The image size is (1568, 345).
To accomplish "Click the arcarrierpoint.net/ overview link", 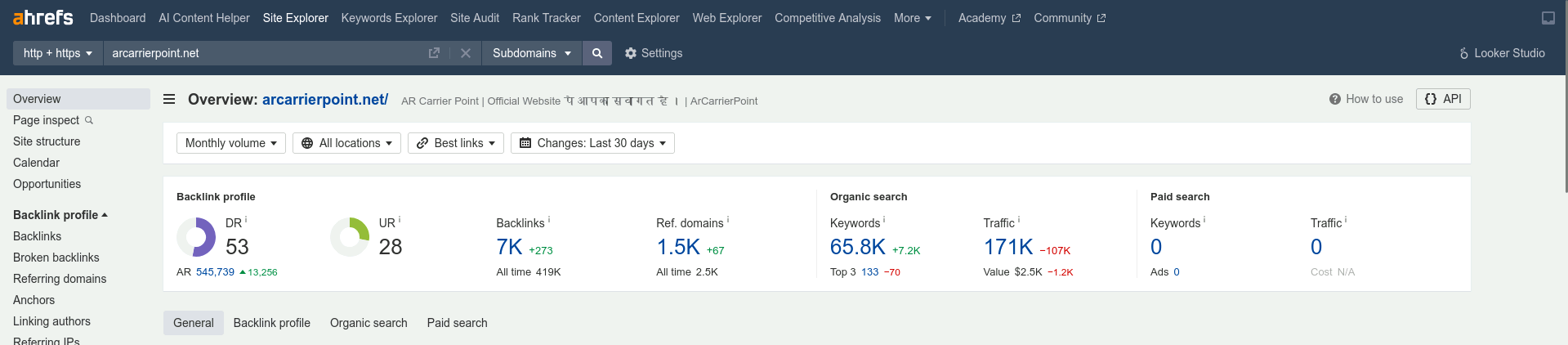I will pyautogui.click(x=325, y=99).
